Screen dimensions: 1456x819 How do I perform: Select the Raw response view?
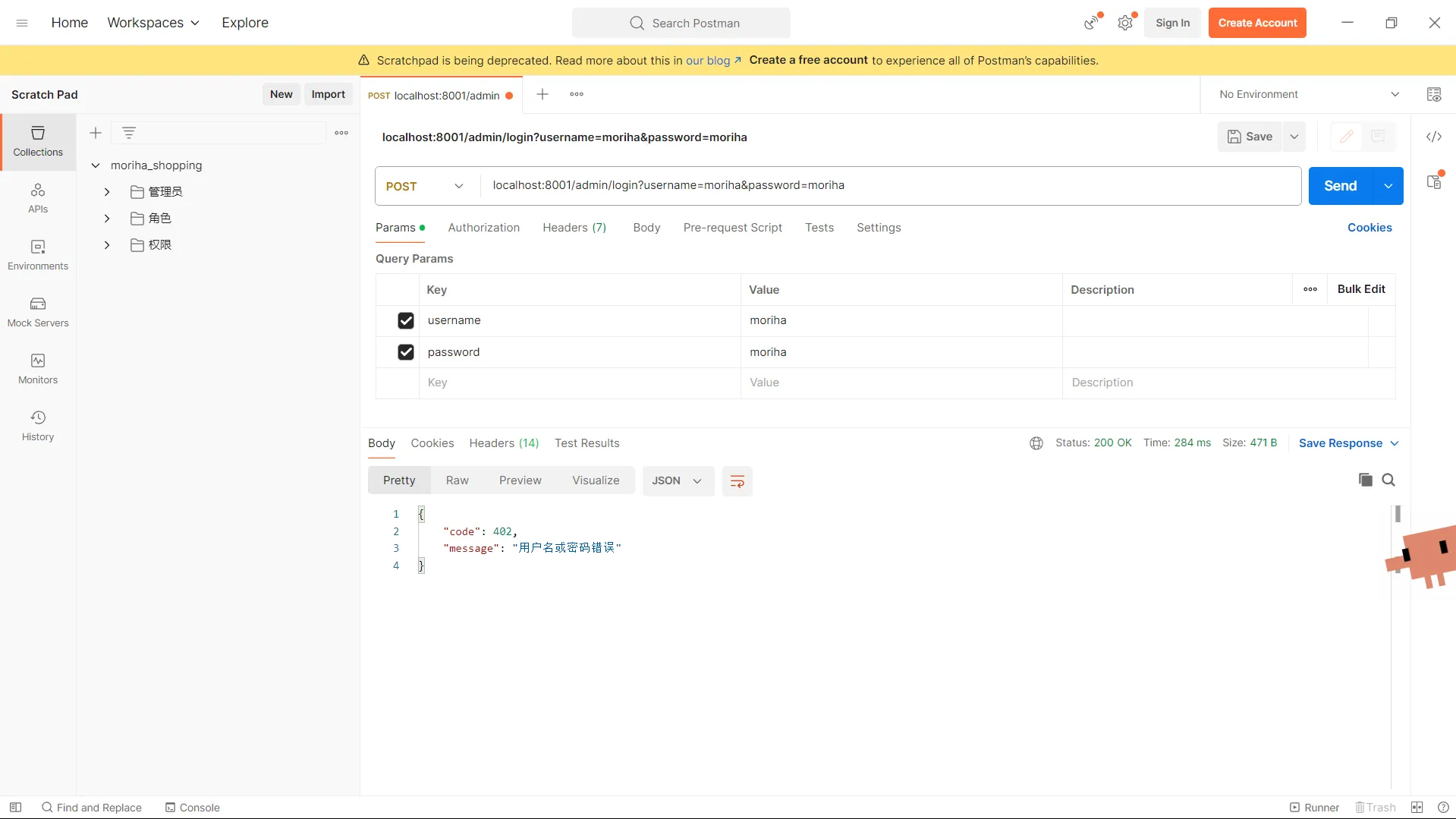tap(458, 481)
